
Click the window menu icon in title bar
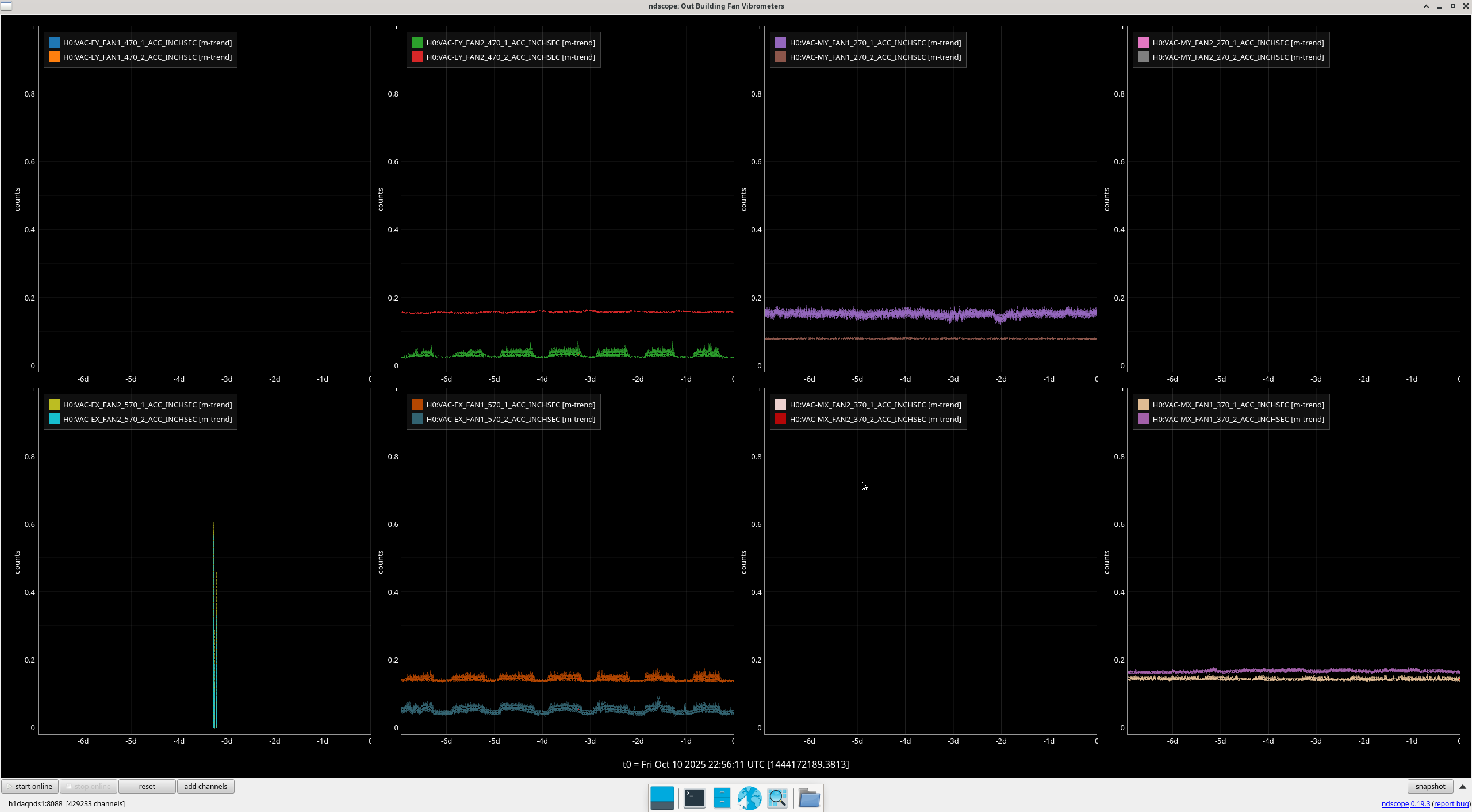coord(6,6)
